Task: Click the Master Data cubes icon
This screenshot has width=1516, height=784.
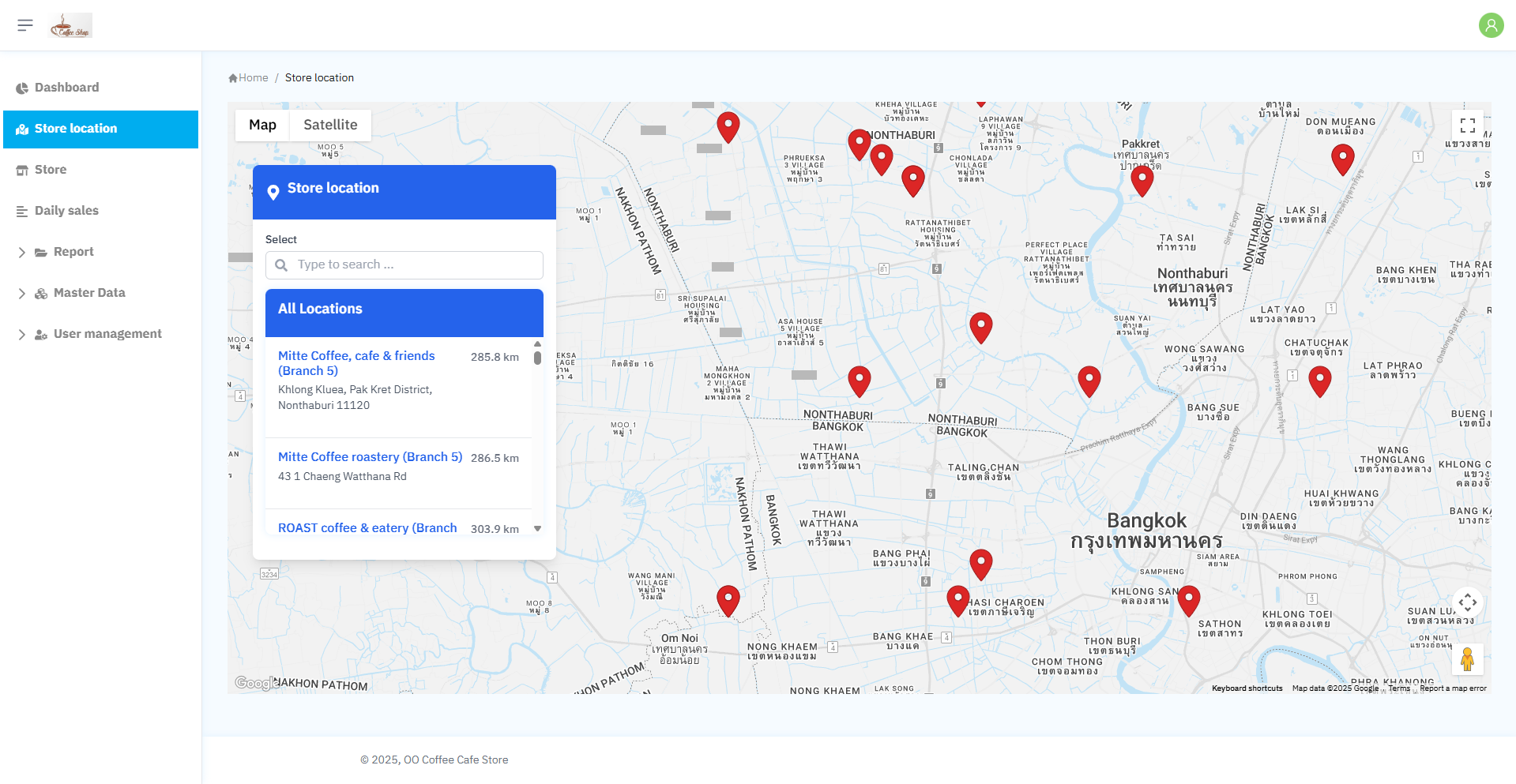Action: coord(41,293)
